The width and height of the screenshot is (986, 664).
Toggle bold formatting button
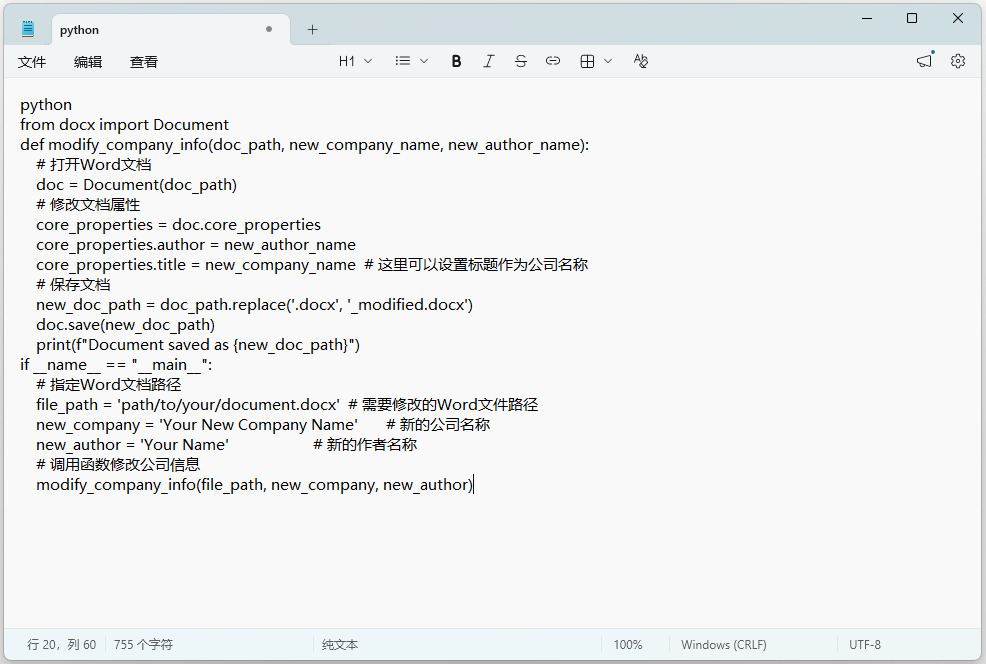click(x=457, y=61)
